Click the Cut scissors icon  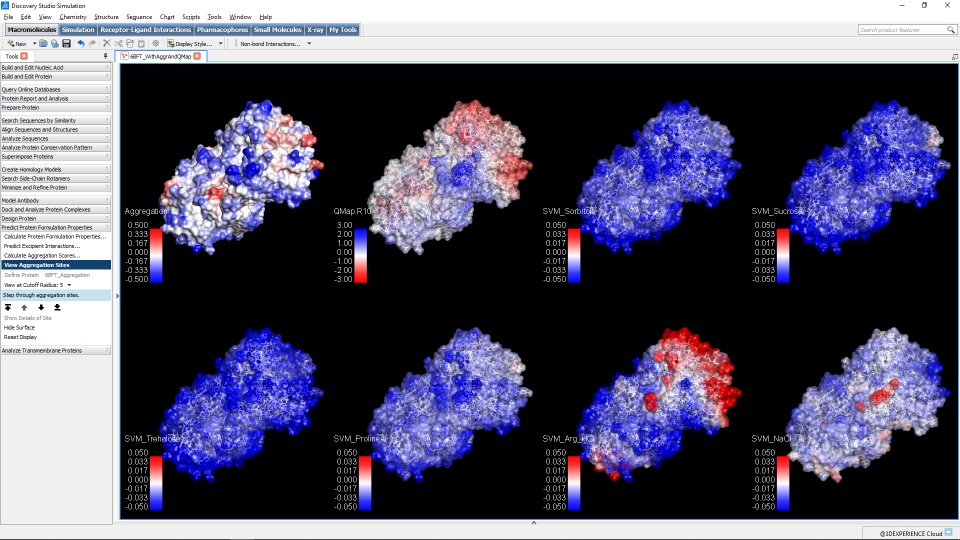click(x=118, y=43)
